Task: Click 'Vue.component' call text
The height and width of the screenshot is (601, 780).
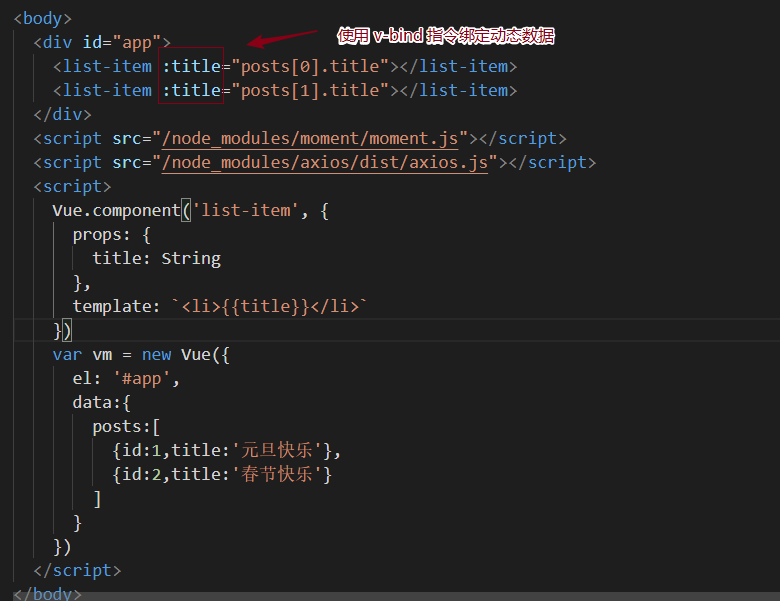Action: 116,210
